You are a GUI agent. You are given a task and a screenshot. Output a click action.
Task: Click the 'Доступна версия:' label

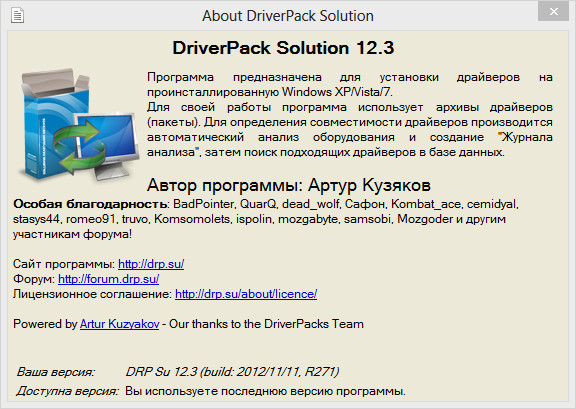pyautogui.click(x=67, y=391)
